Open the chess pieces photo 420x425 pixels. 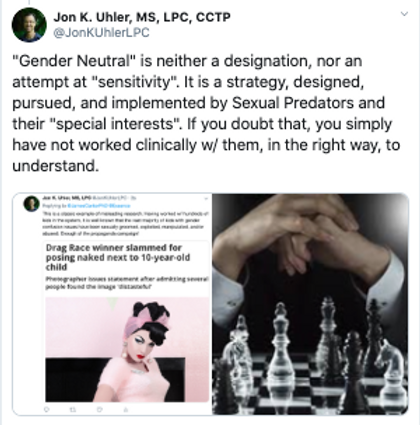click(x=311, y=304)
